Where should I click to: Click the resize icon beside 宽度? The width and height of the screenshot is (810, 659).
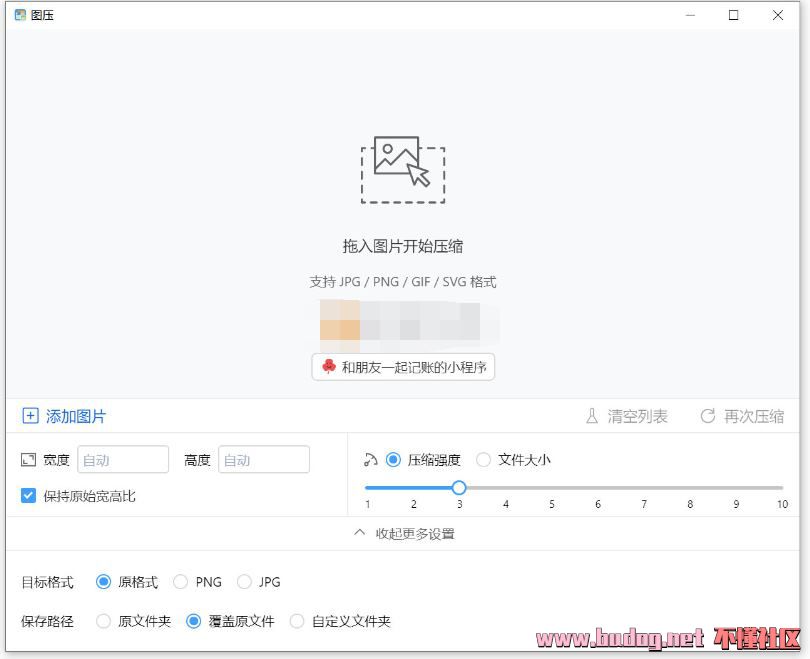[x=28, y=460]
